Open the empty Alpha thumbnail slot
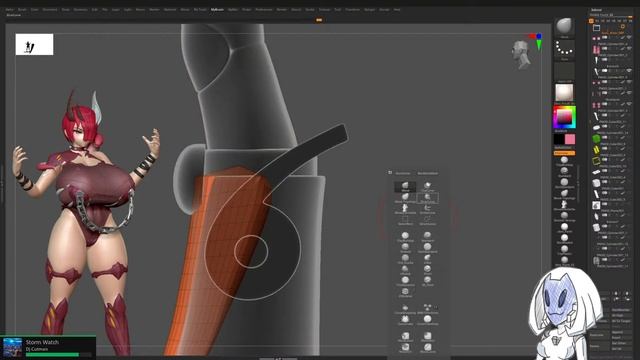Screen dimensions: 640x360 564,71
